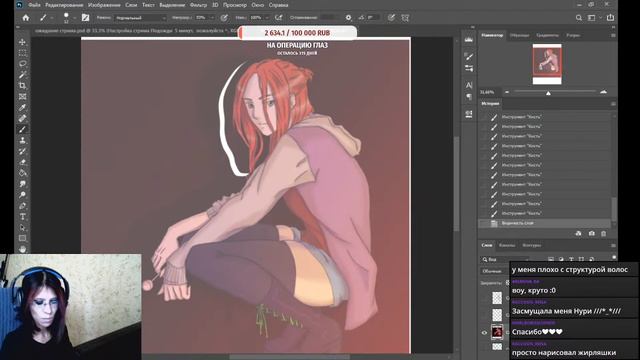Select the Pen tool
This screenshot has width=640, height=360.
pyautogui.click(x=22, y=206)
